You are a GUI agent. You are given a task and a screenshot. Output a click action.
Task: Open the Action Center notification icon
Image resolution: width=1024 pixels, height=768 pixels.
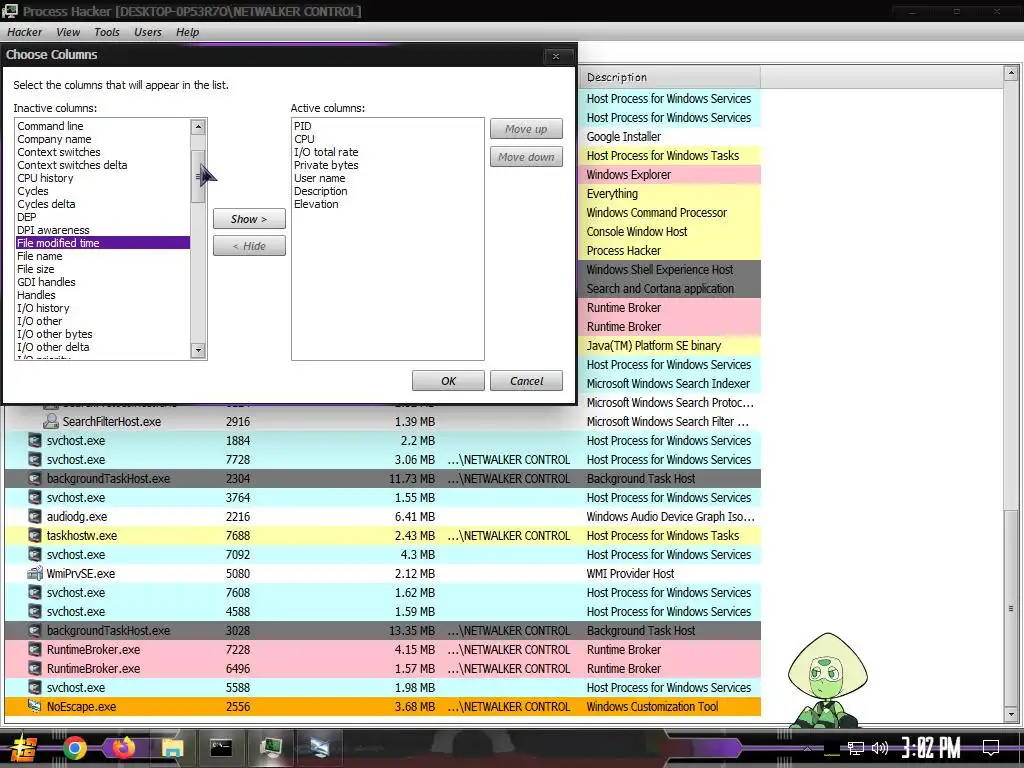[991, 748]
